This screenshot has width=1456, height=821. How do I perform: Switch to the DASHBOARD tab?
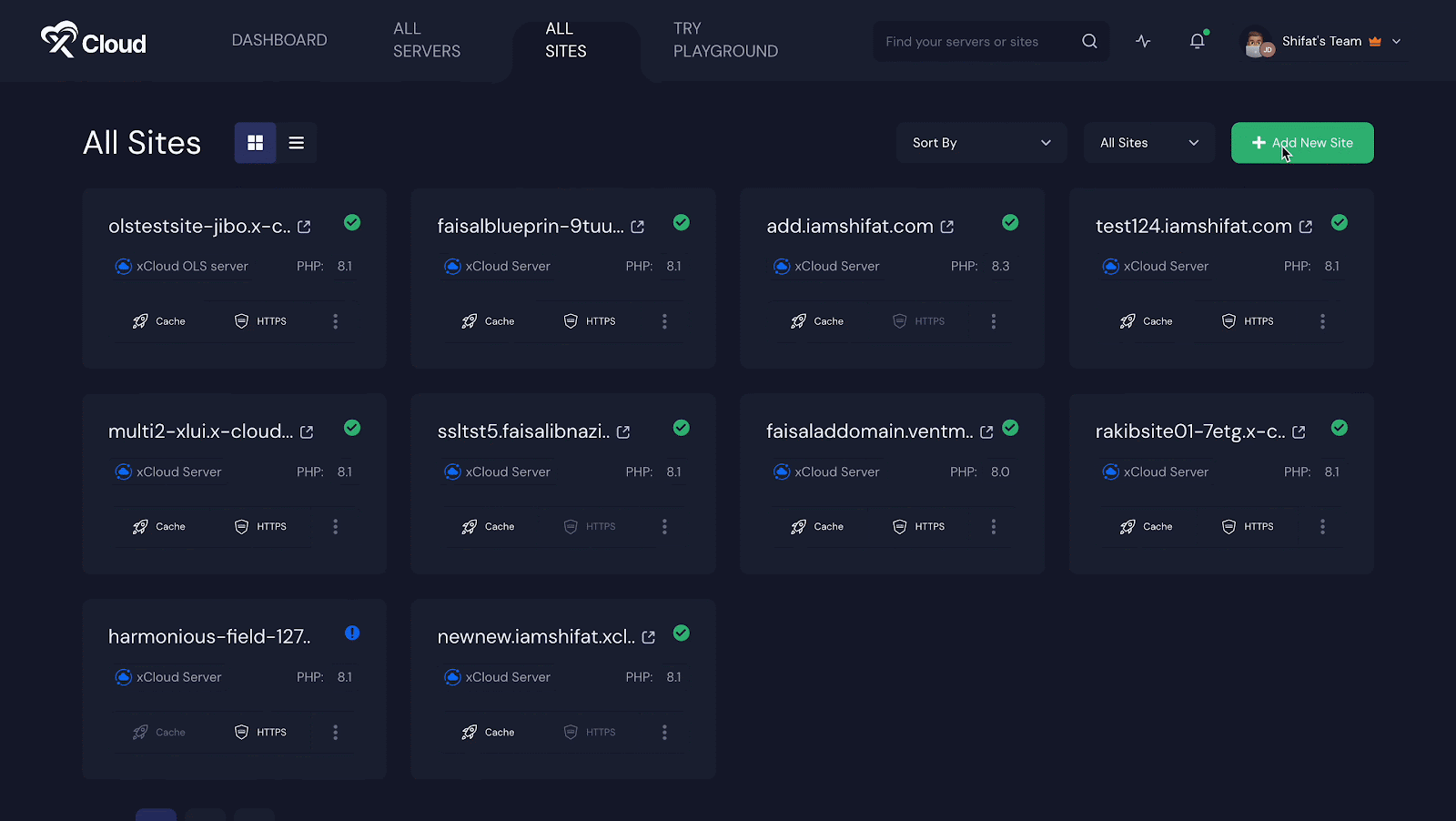(279, 39)
